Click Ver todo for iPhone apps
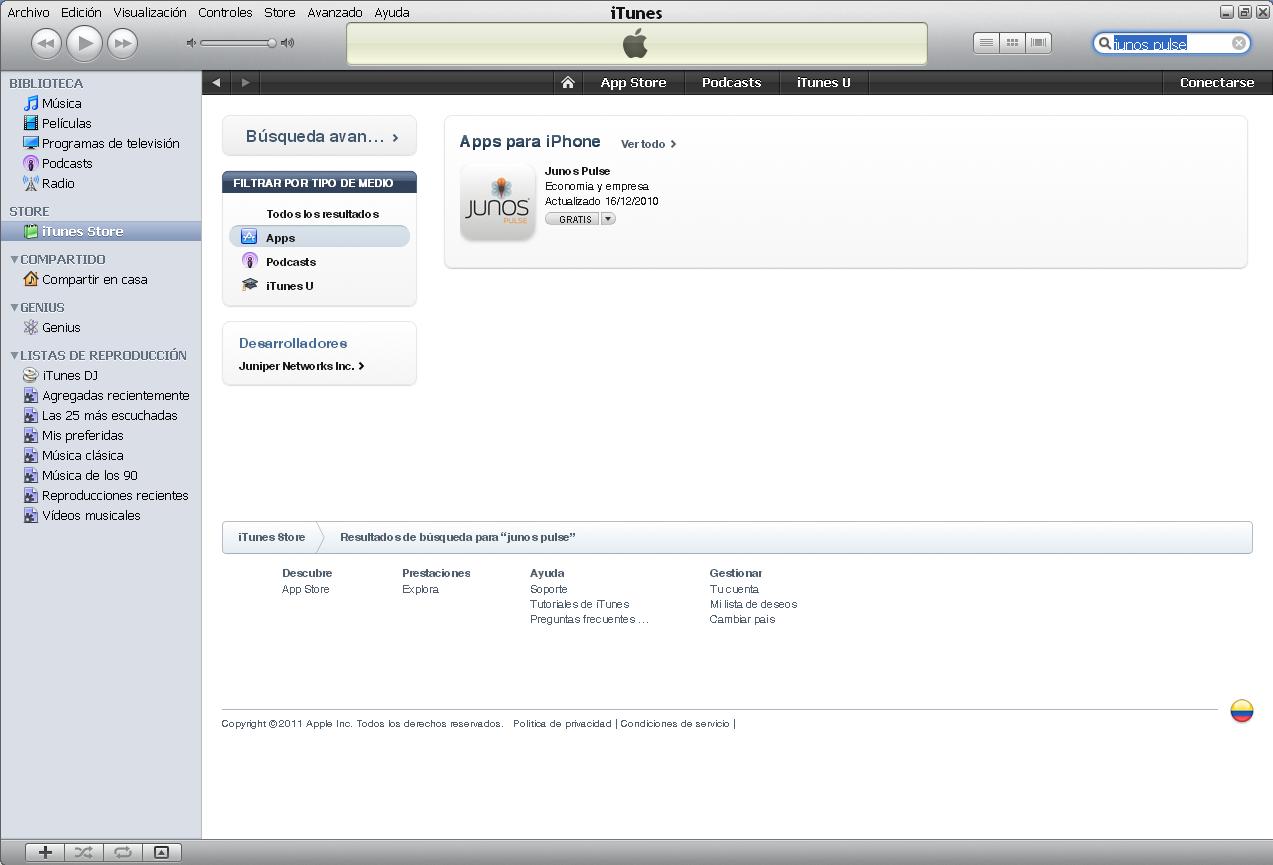 pos(648,144)
